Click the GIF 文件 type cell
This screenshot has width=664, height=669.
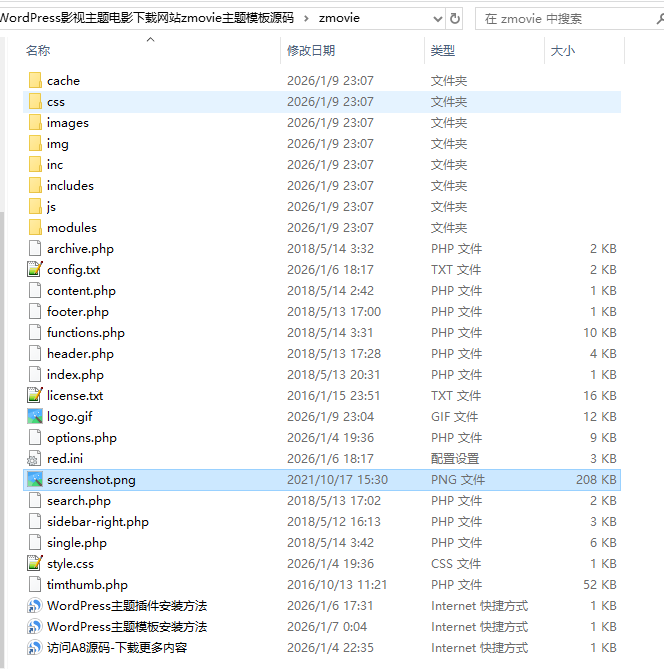(x=454, y=416)
